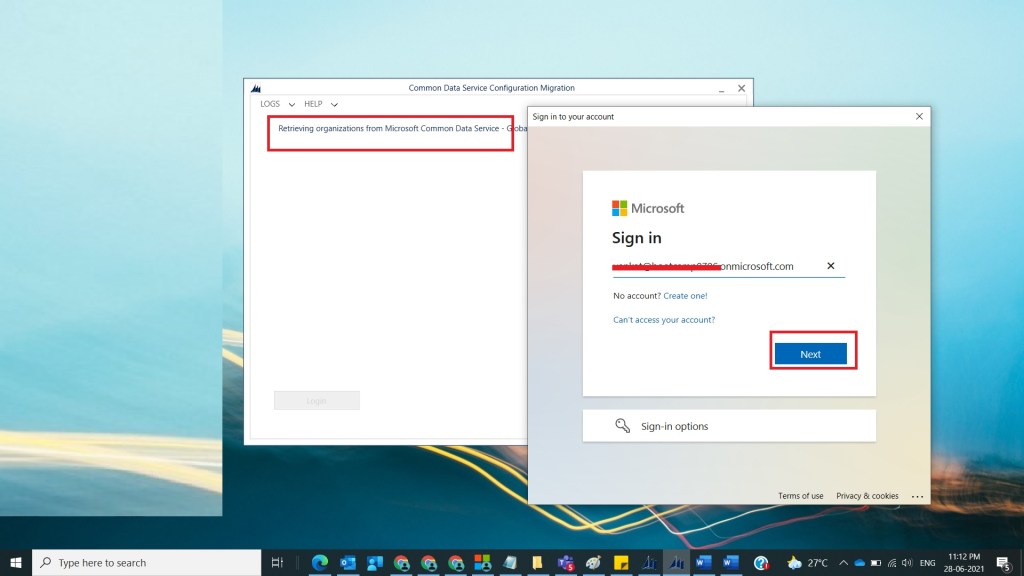The height and width of the screenshot is (576, 1024).
Task: Expand the dropdown arrow next to LOGS
Action: coord(292,105)
